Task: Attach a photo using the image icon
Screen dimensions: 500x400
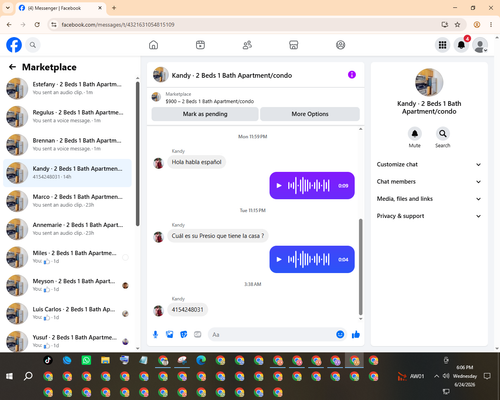Action: [x=170, y=334]
